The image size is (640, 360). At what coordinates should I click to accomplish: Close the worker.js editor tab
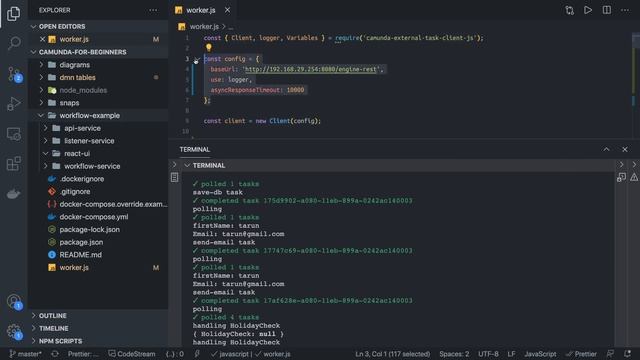(x=227, y=10)
